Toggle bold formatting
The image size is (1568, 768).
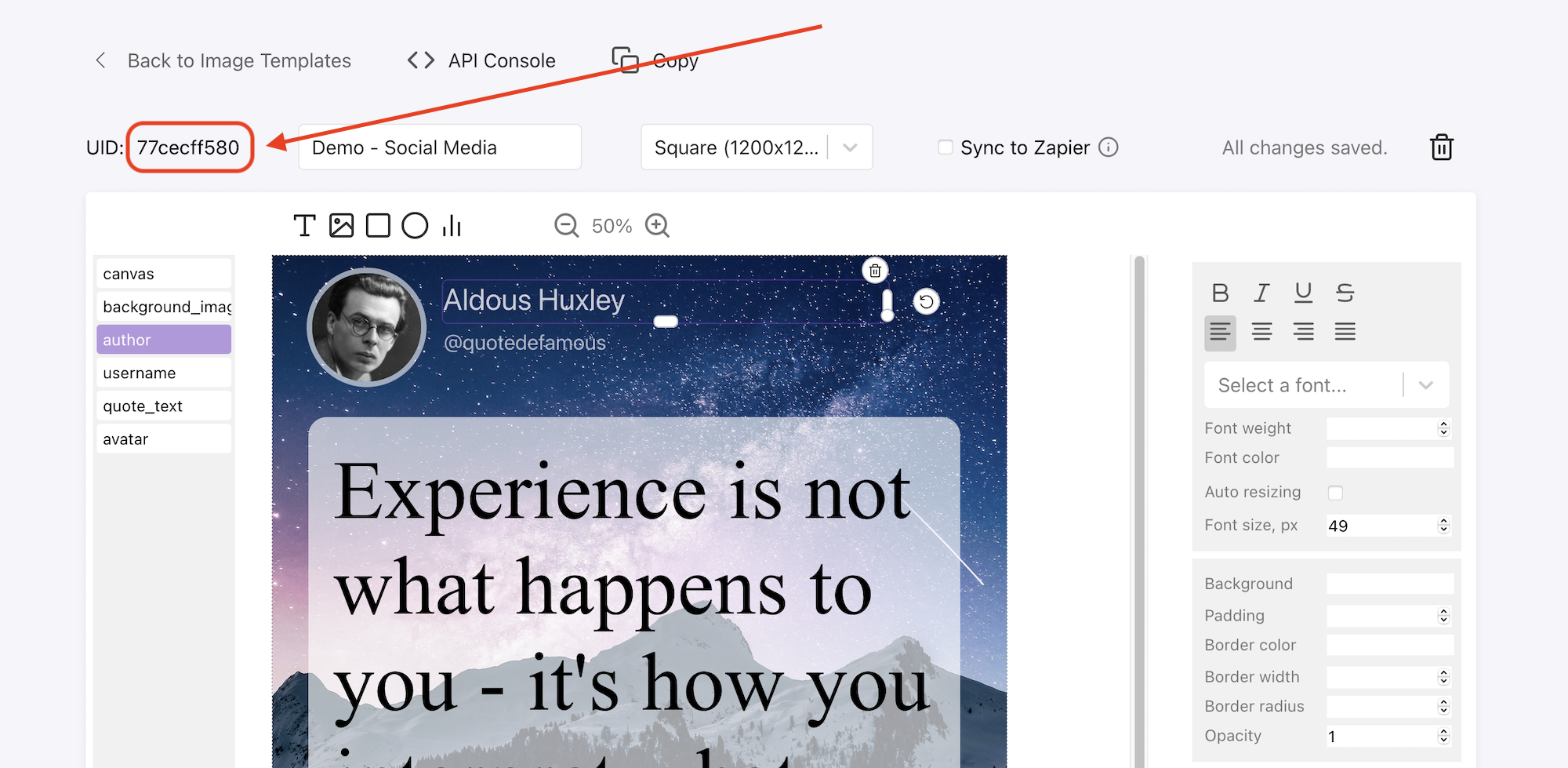pyautogui.click(x=1220, y=293)
